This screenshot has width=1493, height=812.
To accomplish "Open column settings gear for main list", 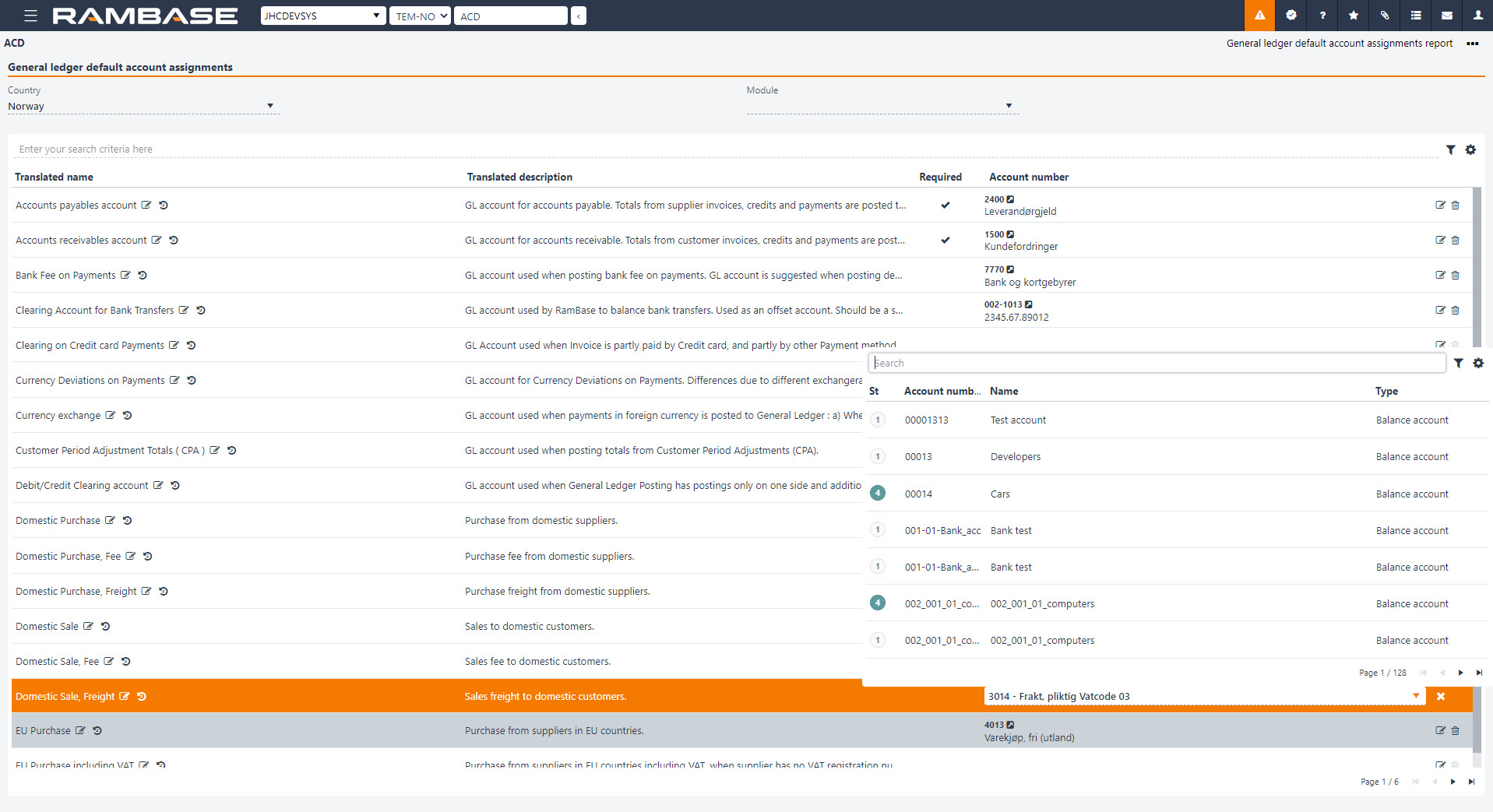I will pyautogui.click(x=1470, y=149).
